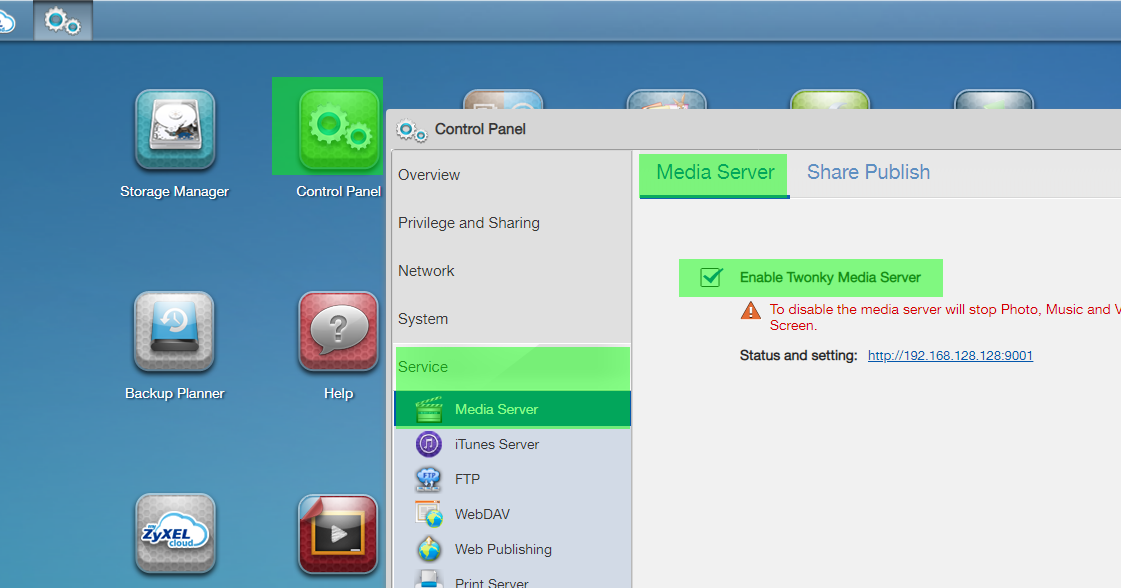The width and height of the screenshot is (1121, 588).
Task: Expand the Privilege and Sharing section
Action: tap(468, 223)
